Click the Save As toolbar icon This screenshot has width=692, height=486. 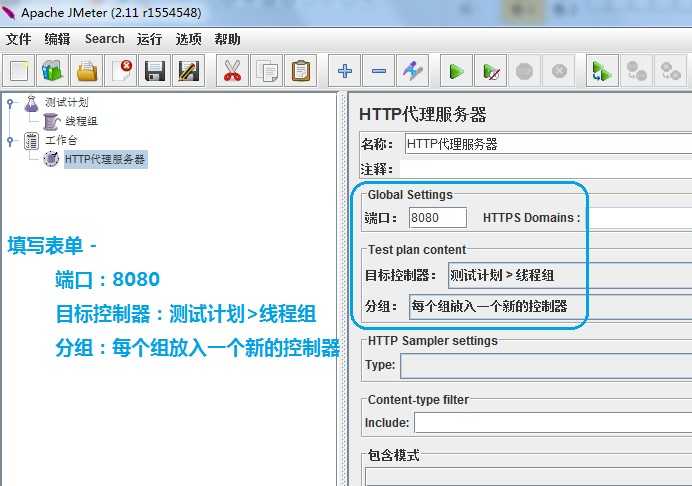tap(189, 71)
